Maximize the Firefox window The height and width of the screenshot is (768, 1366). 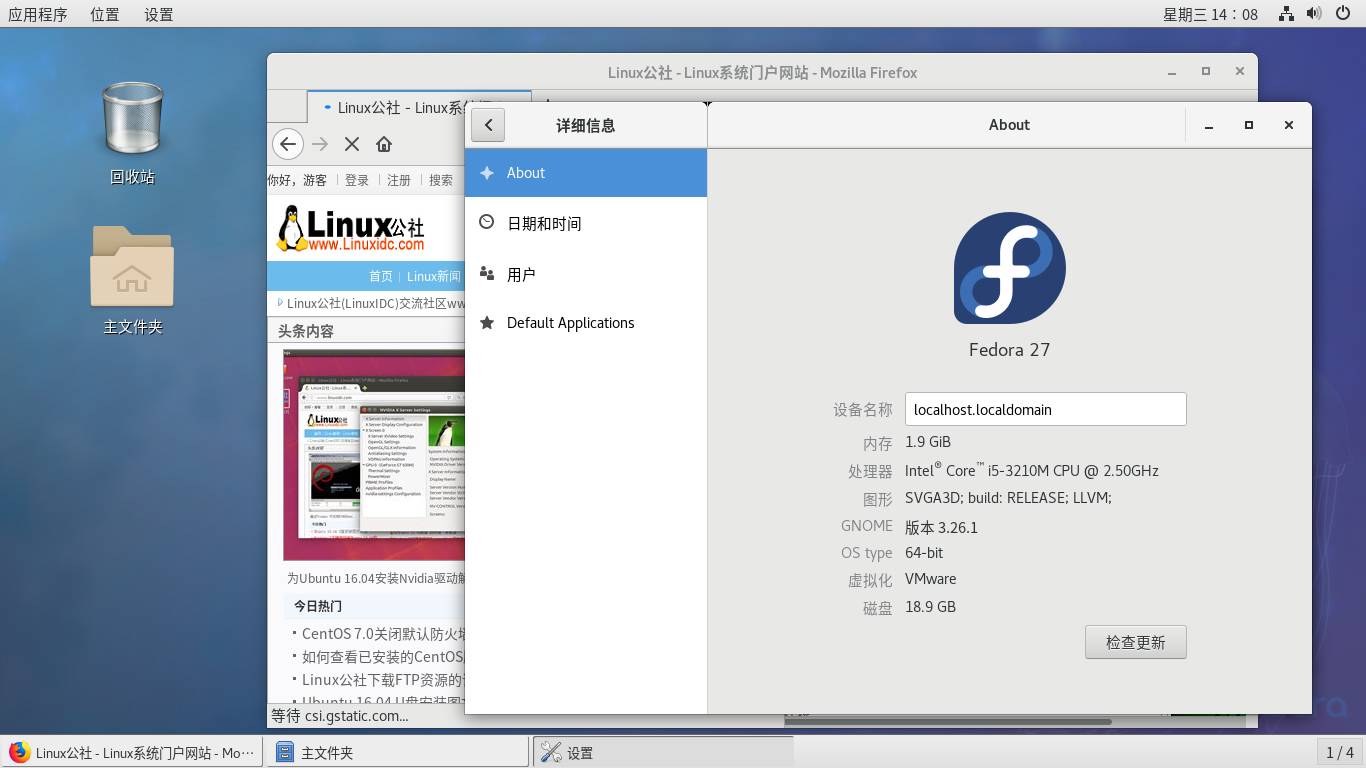click(x=1206, y=72)
